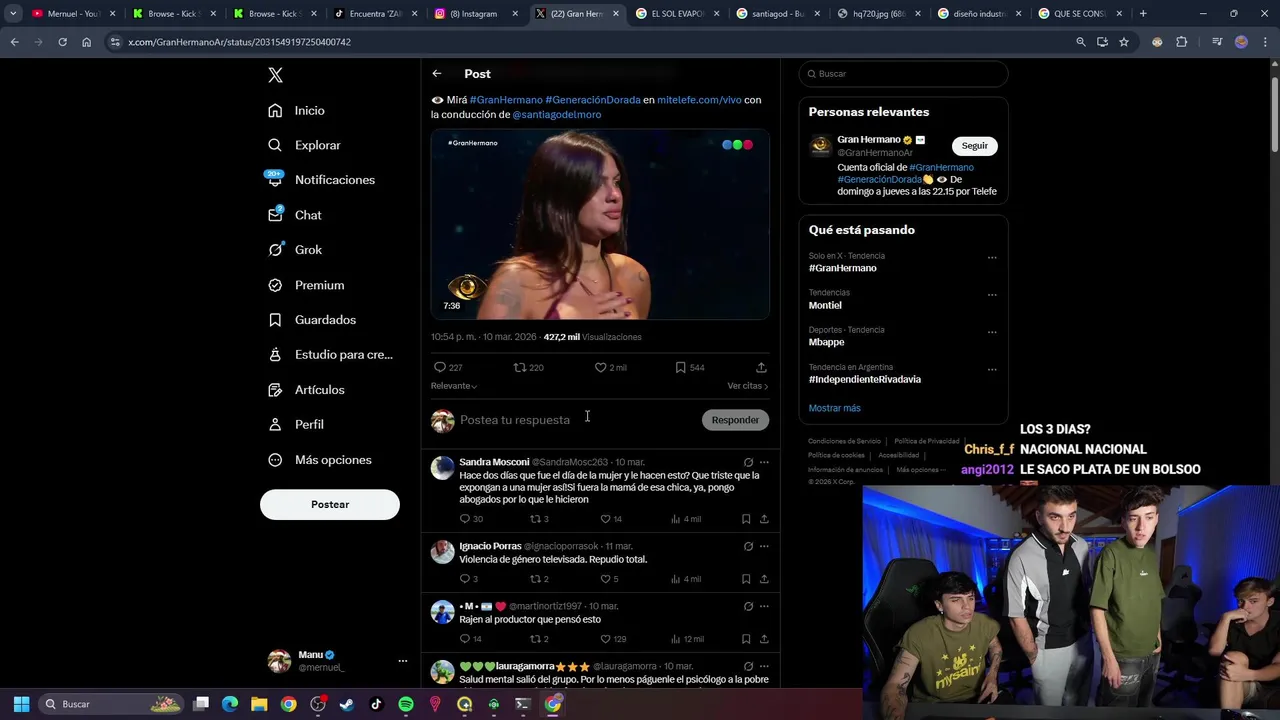Open a new browser tab

(1142, 14)
